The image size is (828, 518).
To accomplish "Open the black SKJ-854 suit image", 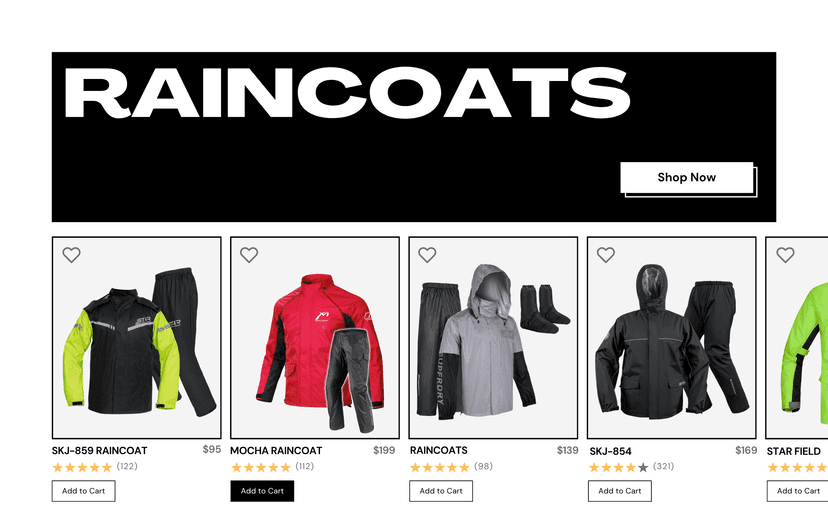I will pos(672,338).
